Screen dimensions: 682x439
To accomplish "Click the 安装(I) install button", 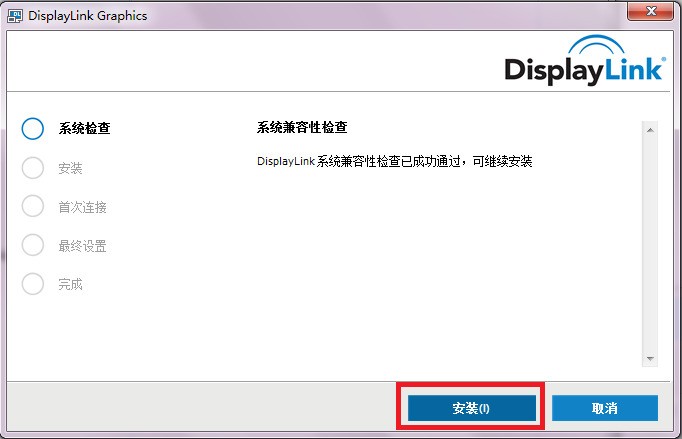I will pyautogui.click(x=471, y=408).
